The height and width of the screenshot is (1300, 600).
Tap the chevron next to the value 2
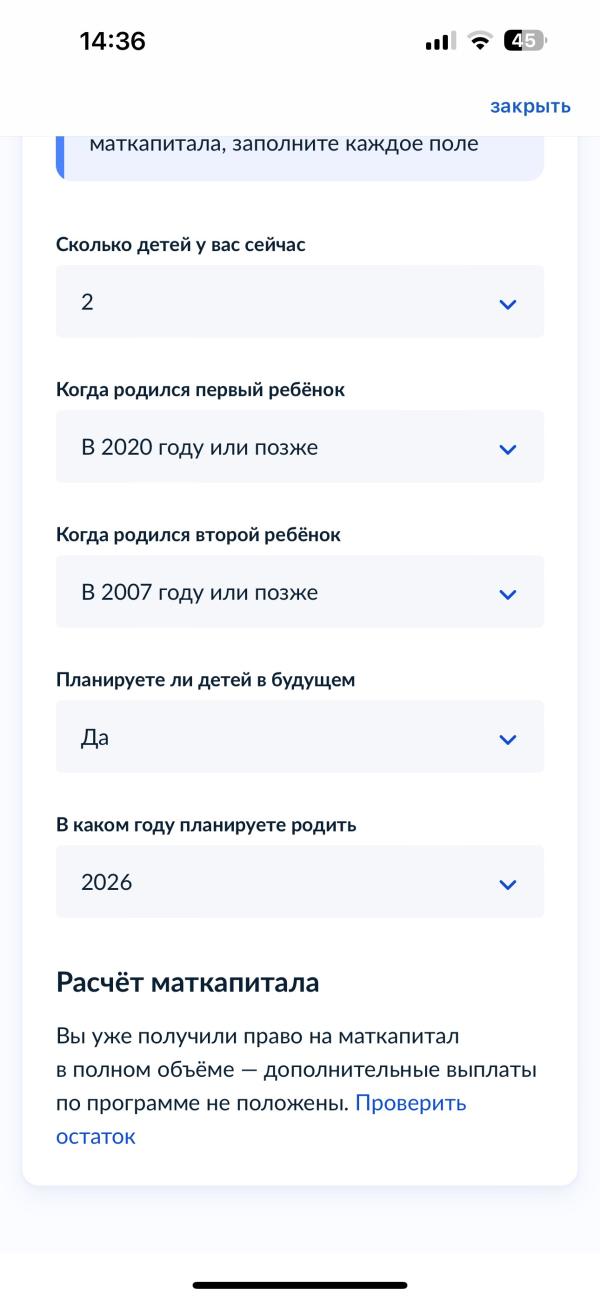click(508, 302)
